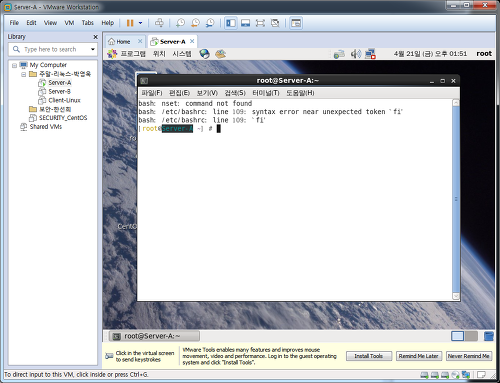The image size is (500, 383).
Task: Click the terminal scrollbar up arrow
Action: point(456,103)
